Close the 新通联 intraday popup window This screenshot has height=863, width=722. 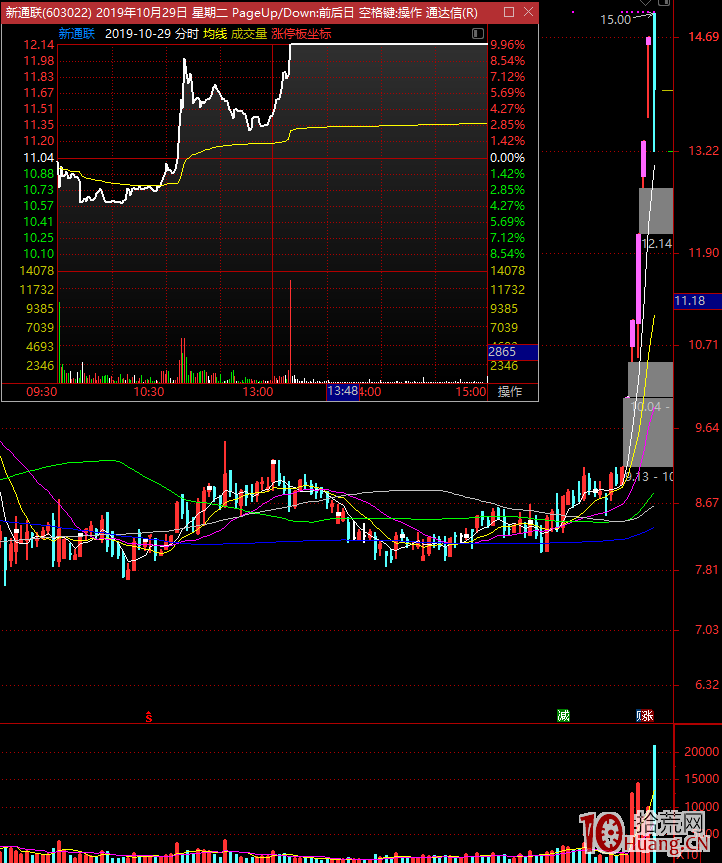pos(528,12)
